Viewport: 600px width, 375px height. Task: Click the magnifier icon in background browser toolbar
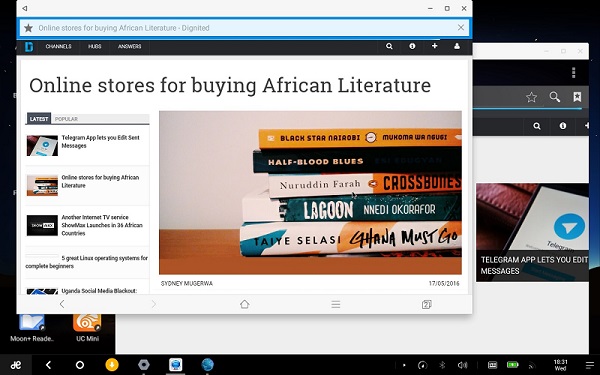click(554, 97)
